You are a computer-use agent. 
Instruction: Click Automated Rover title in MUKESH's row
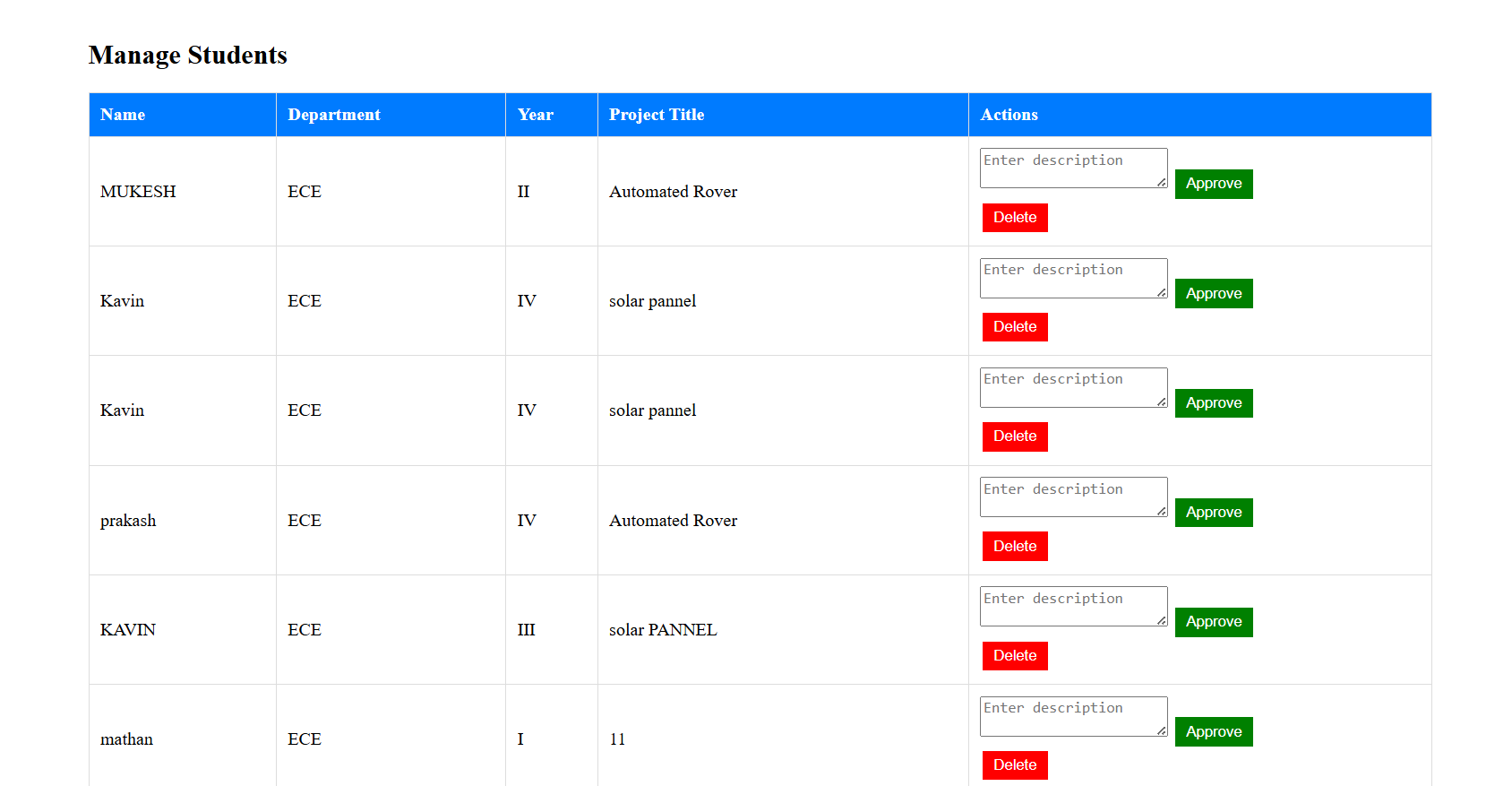coord(674,192)
